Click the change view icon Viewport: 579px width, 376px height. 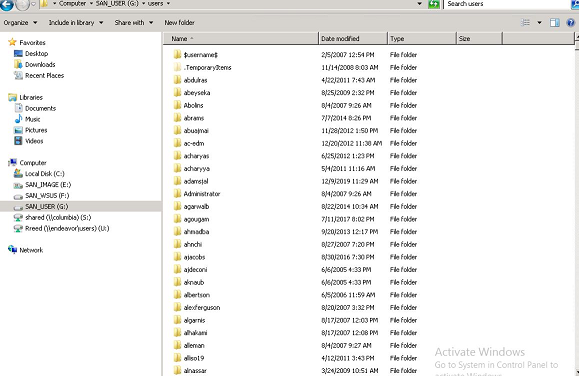[x=525, y=23]
